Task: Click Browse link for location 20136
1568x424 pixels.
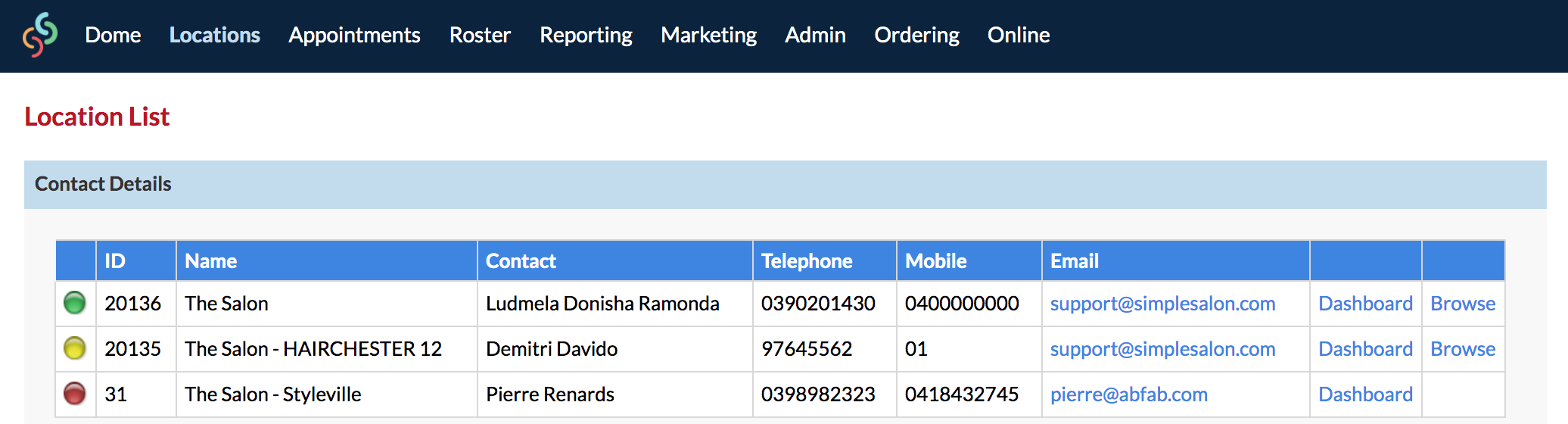Action: click(x=1463, y=304)
